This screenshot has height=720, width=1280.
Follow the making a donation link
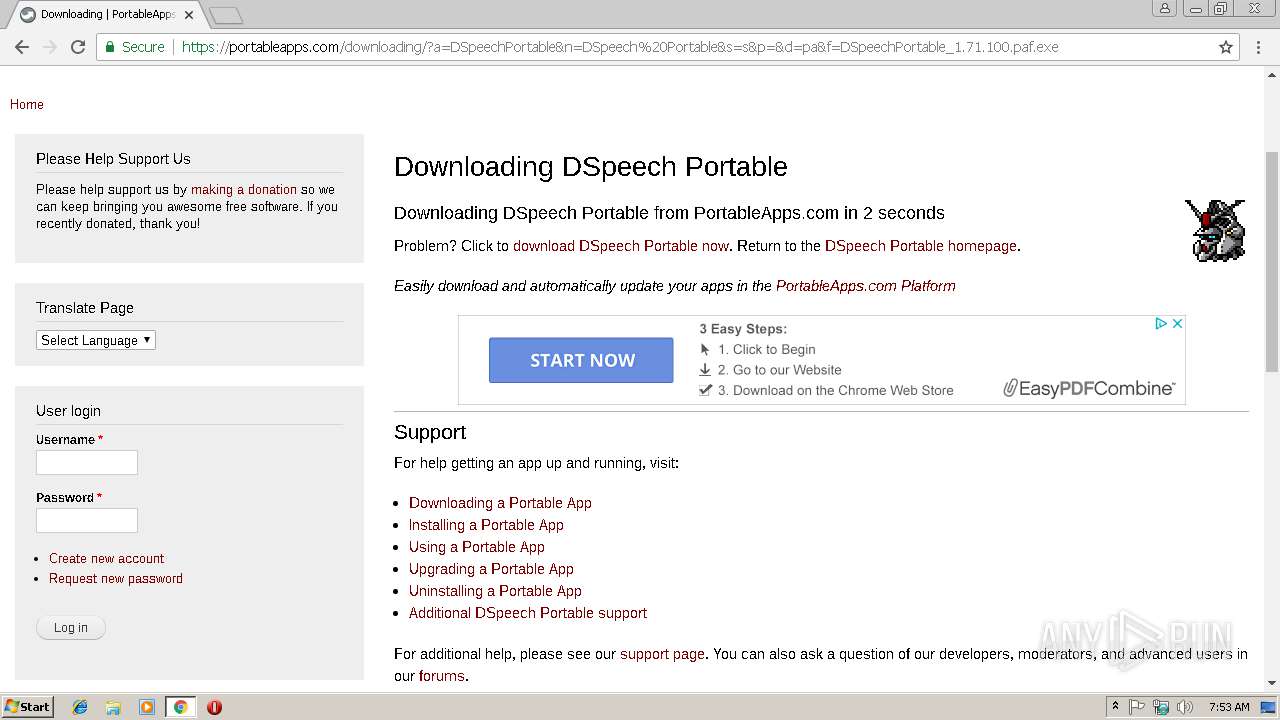pos(244,189)
